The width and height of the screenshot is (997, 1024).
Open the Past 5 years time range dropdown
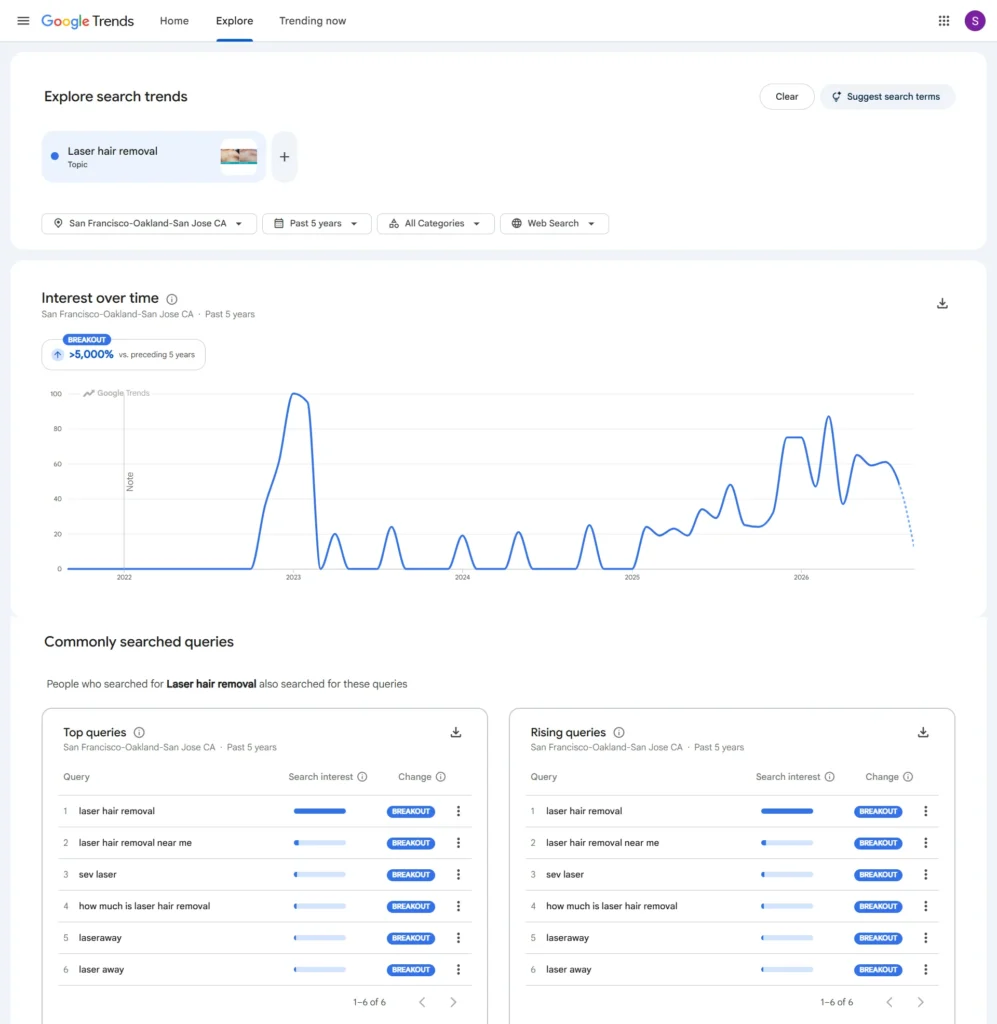(x=317, y=223)
